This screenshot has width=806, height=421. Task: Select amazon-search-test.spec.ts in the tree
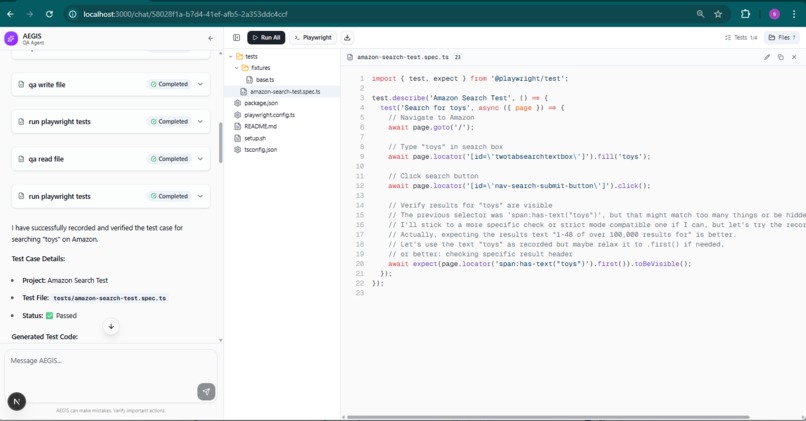282,91
